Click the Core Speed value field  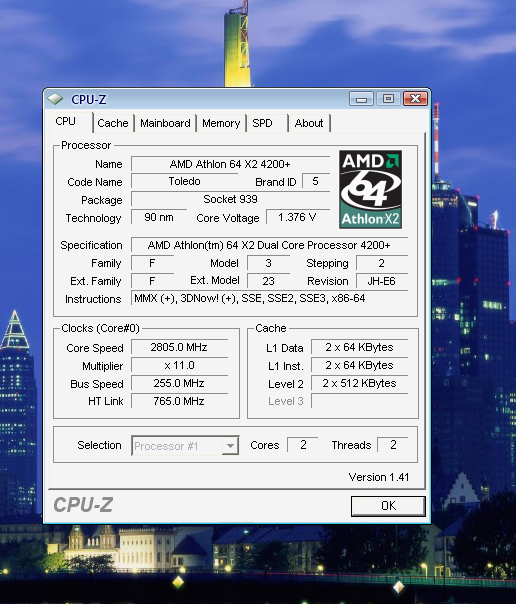(x=179, y=347)
